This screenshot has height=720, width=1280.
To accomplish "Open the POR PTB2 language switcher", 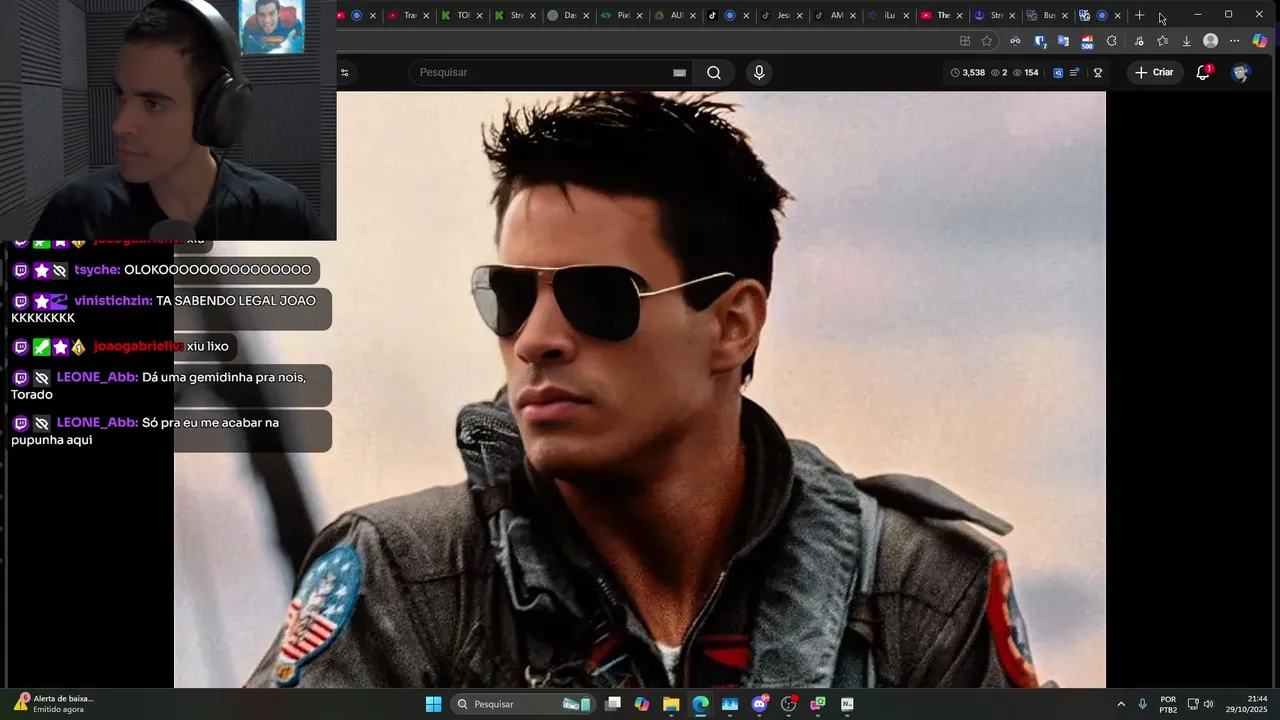I will click(1168, 704).
